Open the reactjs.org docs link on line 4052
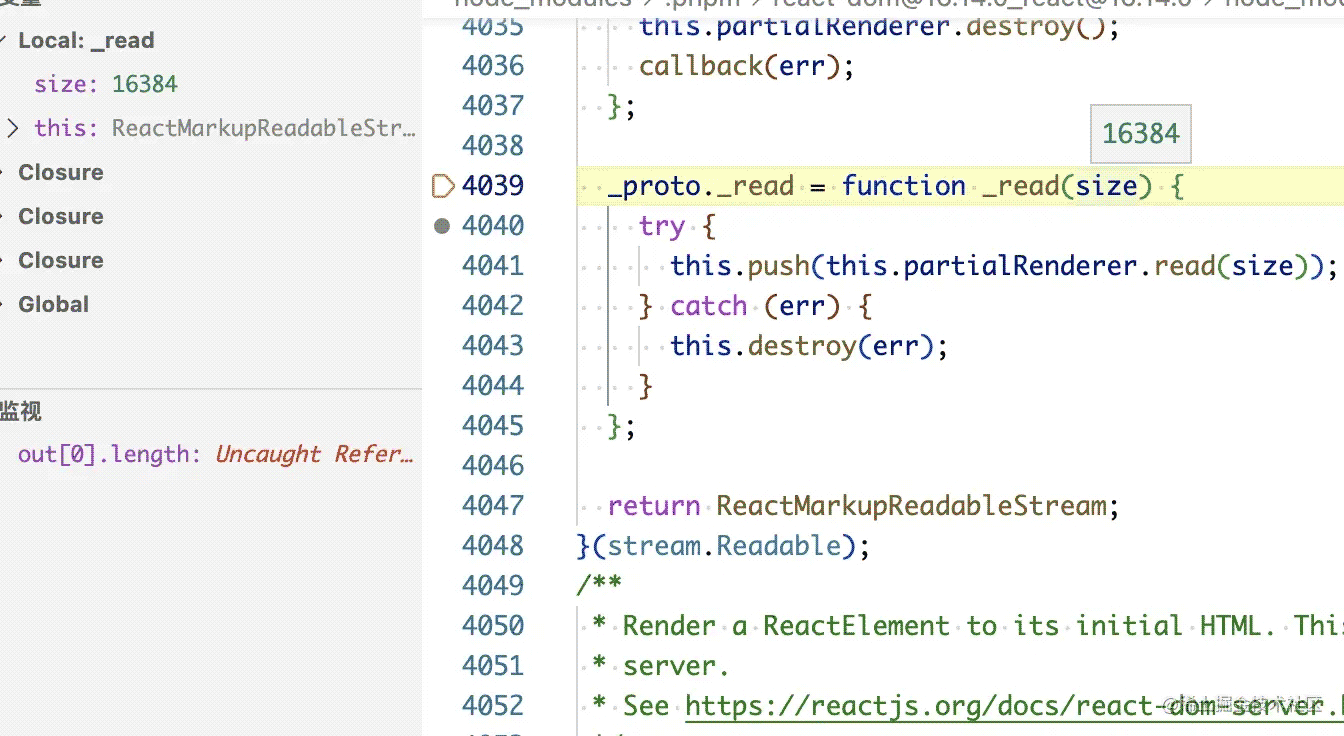Image resolution: width=1344 pixels, height=736 pixels. (1014, 706)
